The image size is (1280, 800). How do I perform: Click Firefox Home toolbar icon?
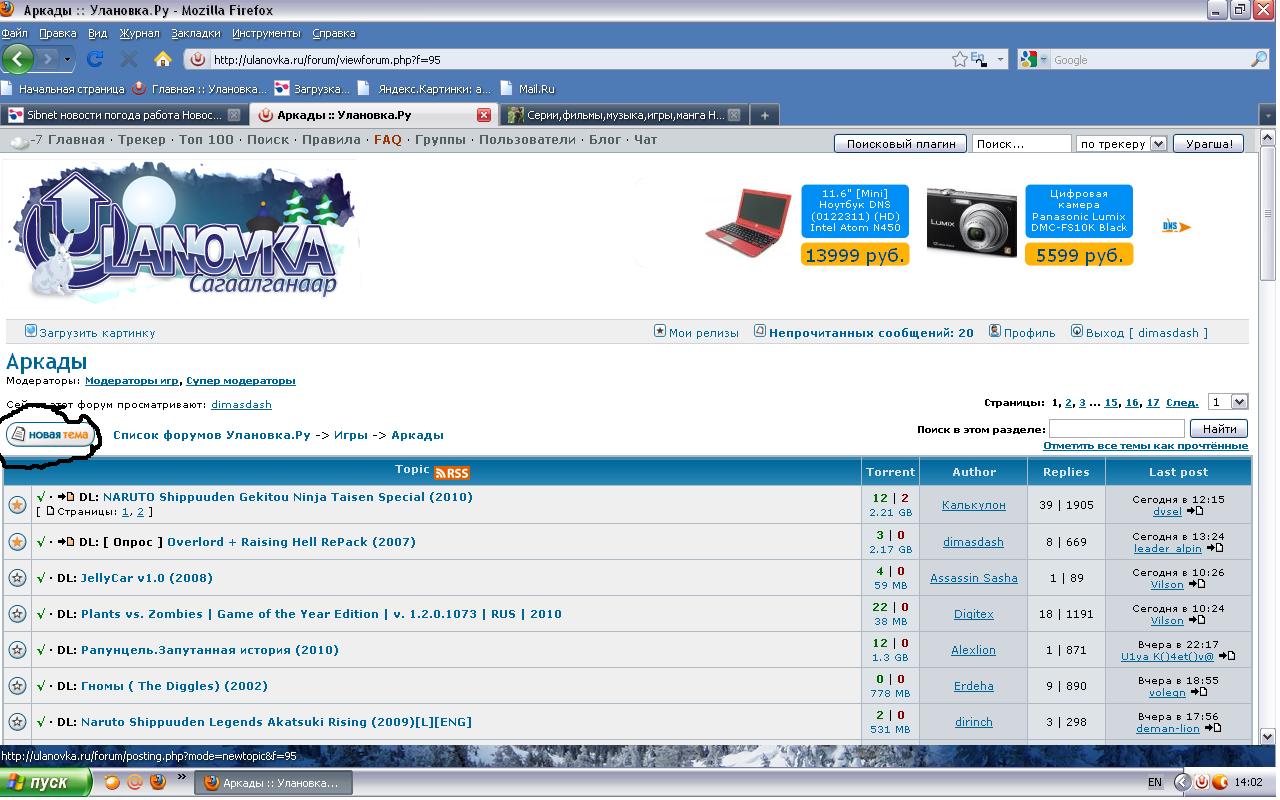pos(162,59)
